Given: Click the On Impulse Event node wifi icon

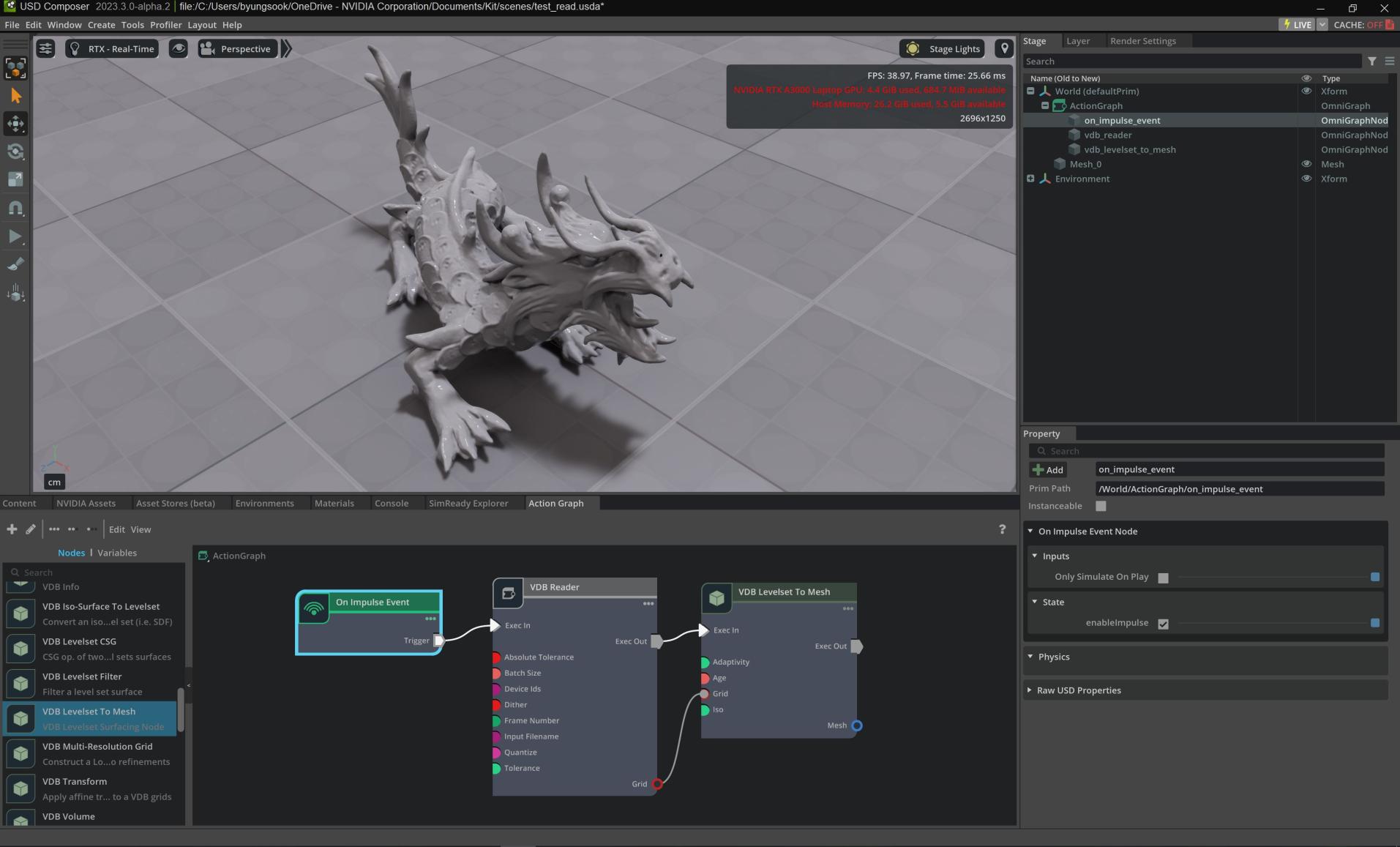Looking at the screenshot, I should pyautogui.click(x=314, y=608).
